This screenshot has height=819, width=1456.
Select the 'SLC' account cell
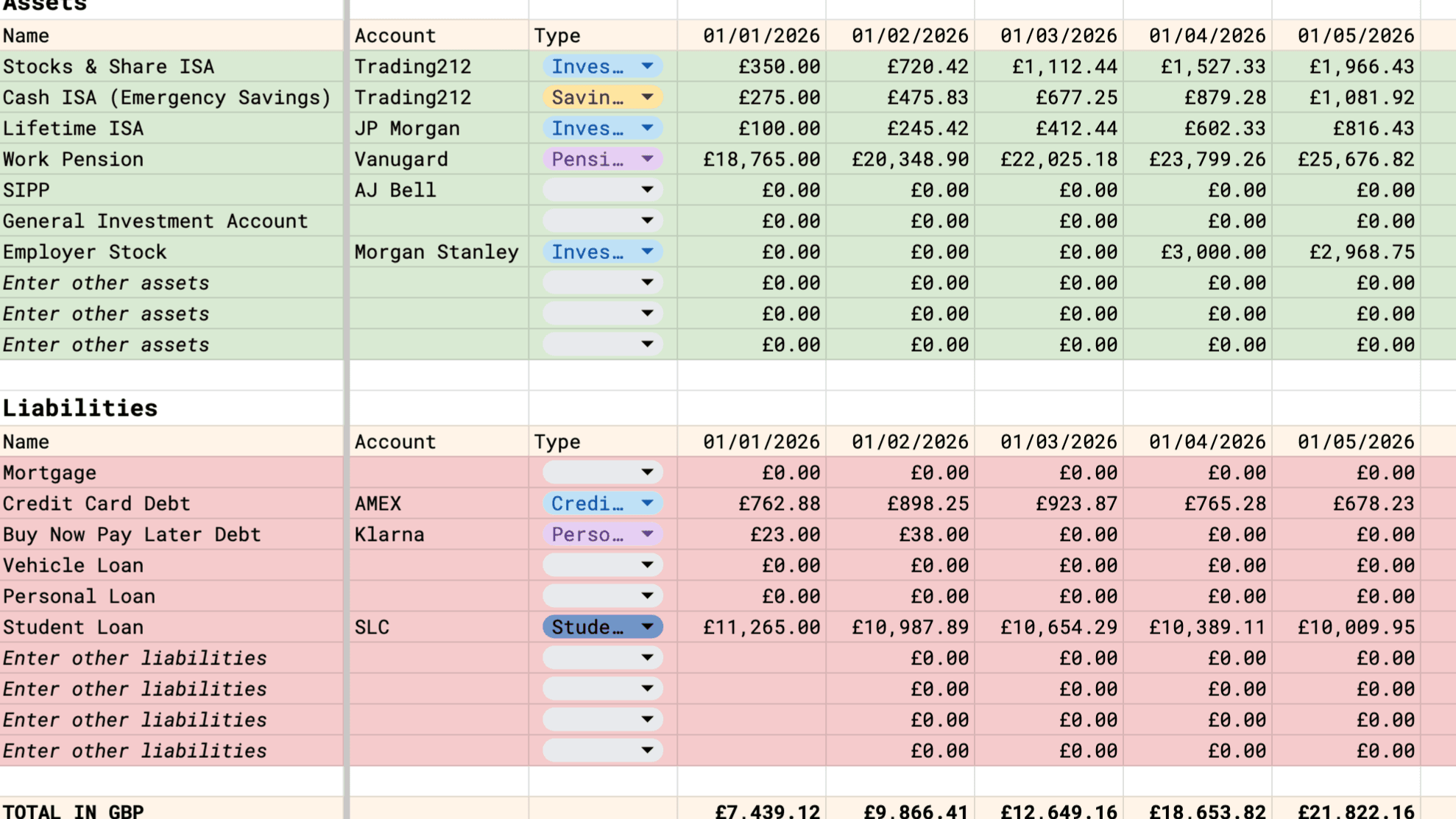439,627
